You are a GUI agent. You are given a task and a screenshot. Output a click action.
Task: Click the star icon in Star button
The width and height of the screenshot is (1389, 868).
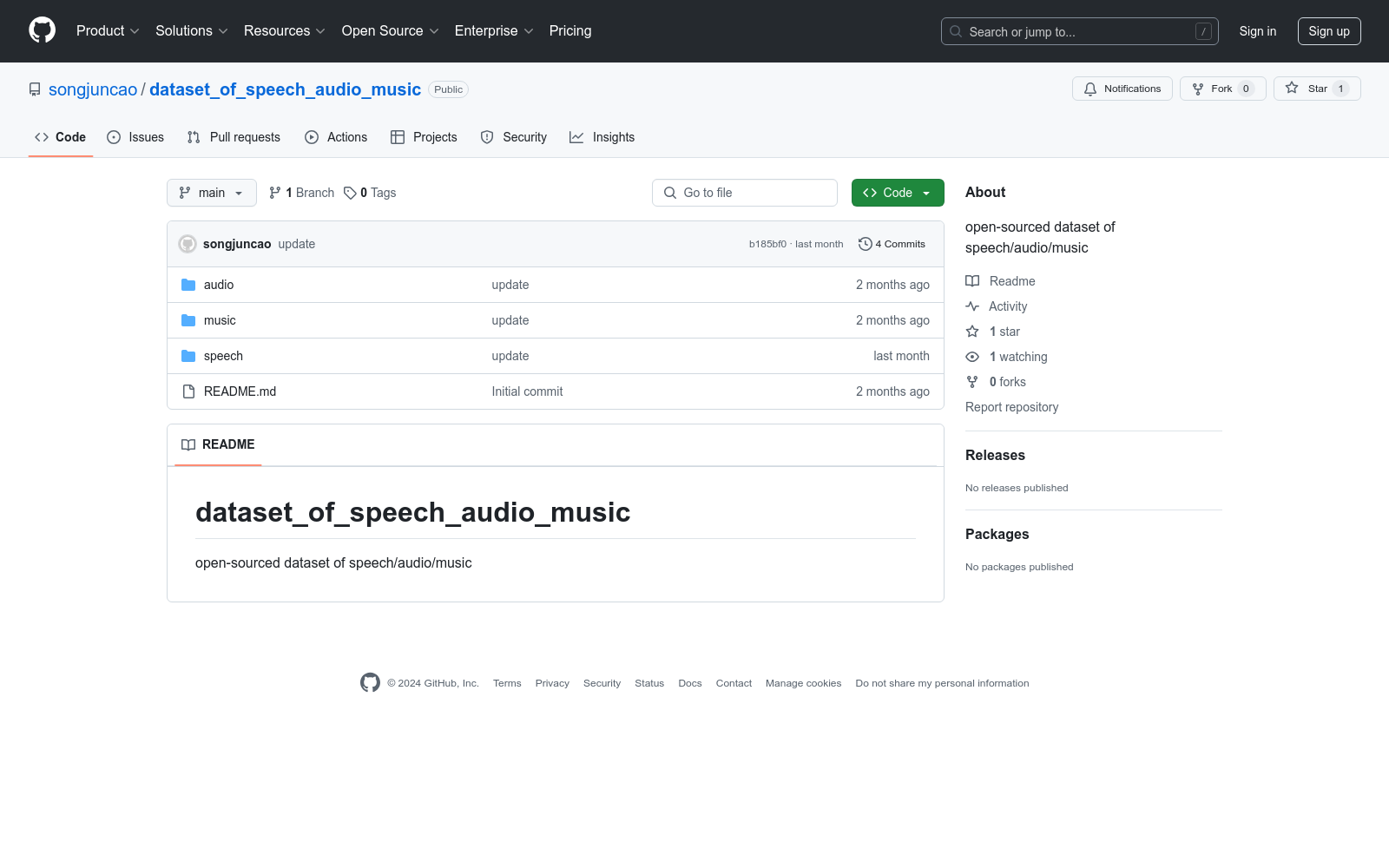pyautogui.click(x=1292, y=89)
